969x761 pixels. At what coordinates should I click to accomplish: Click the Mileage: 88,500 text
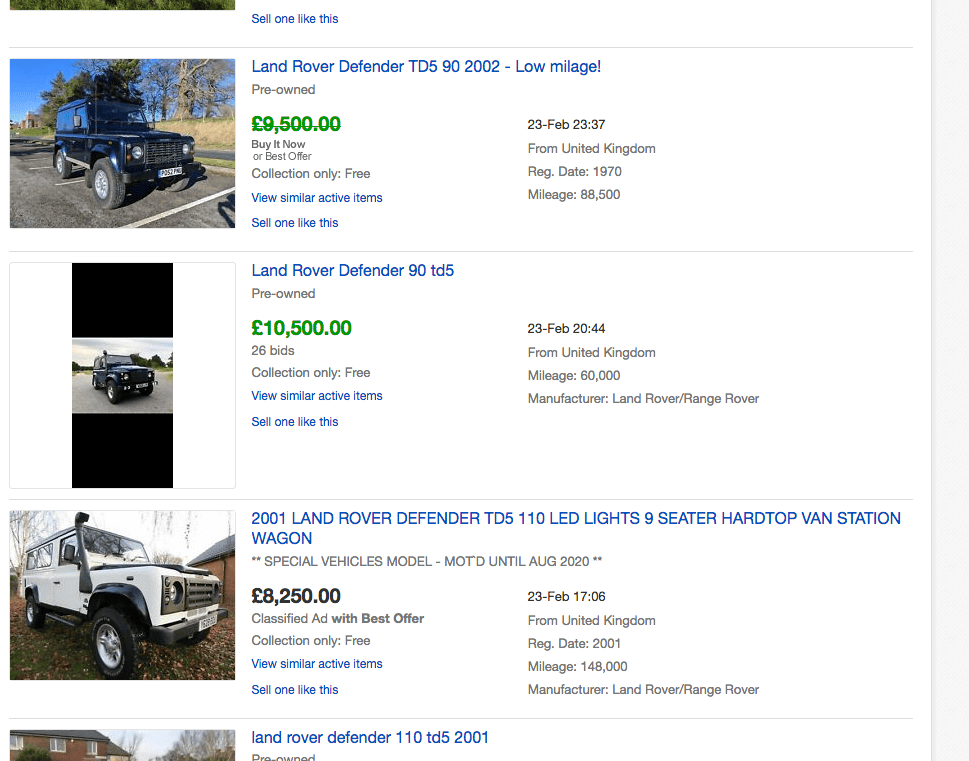(573, 195)
